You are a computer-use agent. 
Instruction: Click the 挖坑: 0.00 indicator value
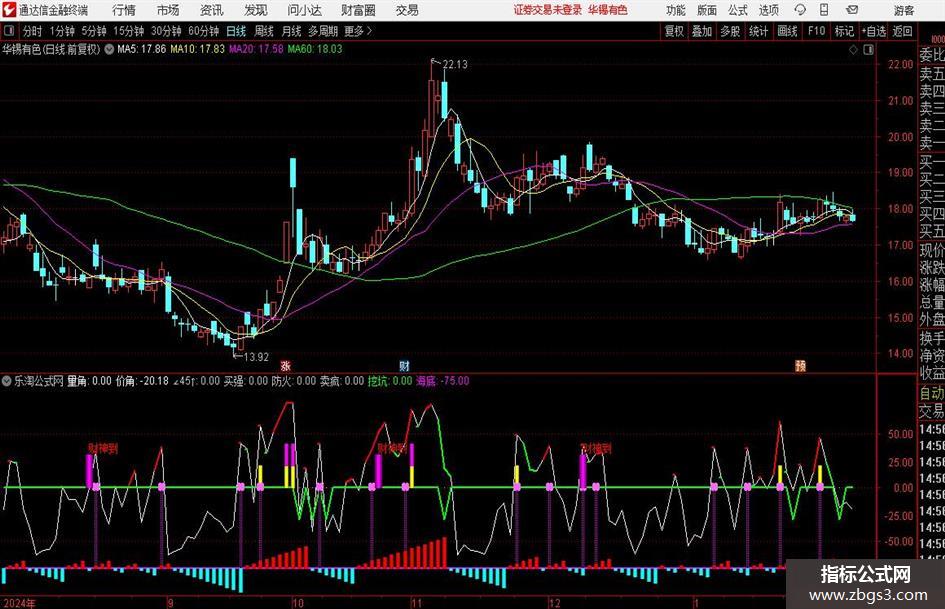click(390, 381)
